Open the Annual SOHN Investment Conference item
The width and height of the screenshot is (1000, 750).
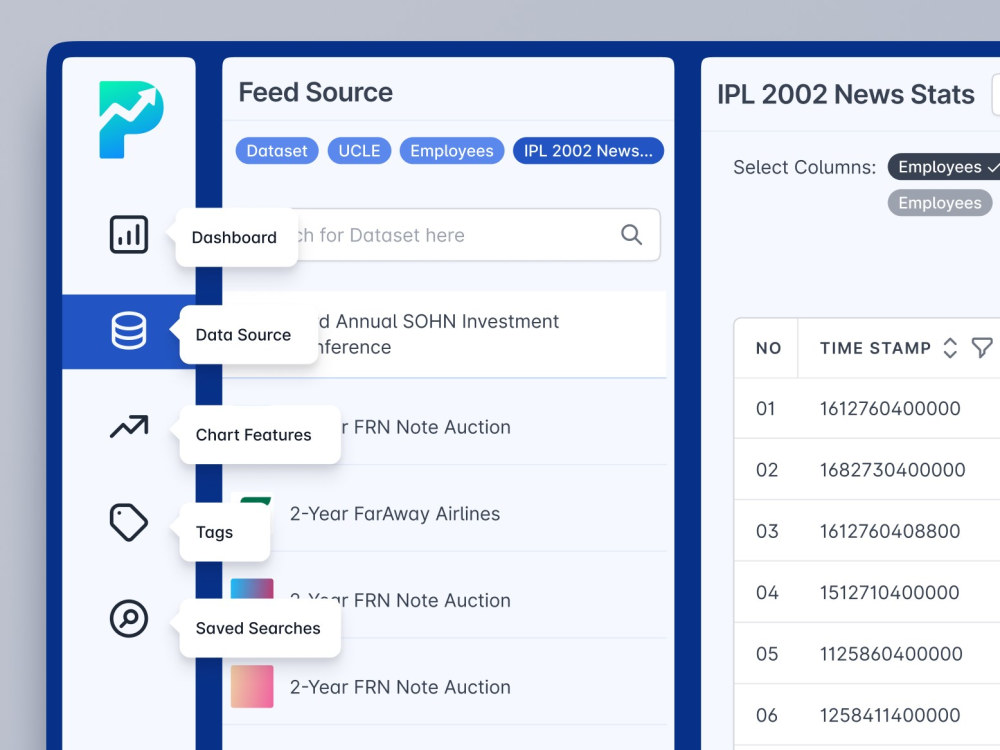(x=445, y=334)
